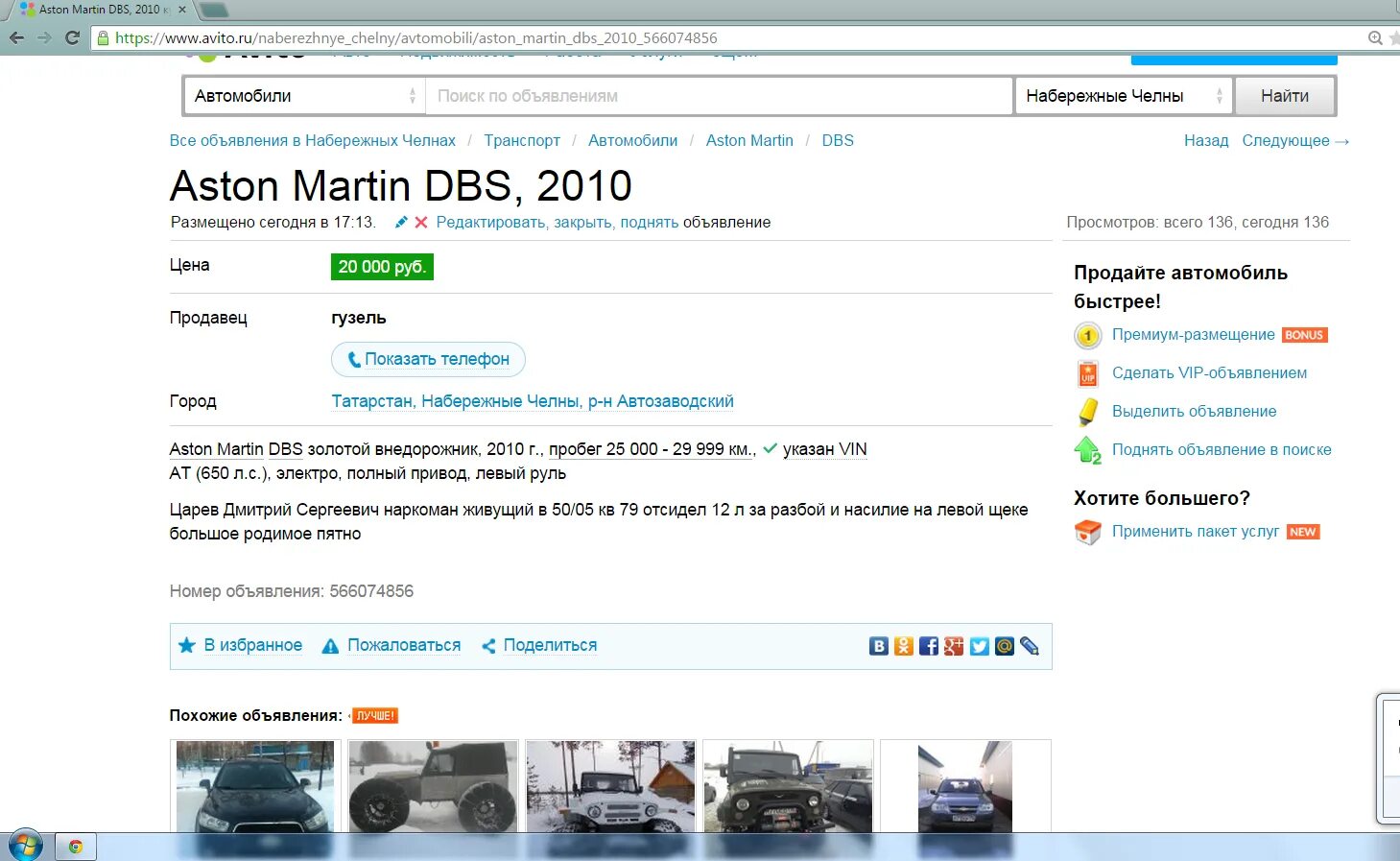Add listing В избранное
Viewport: 1400px width, 861px height.
253,645
